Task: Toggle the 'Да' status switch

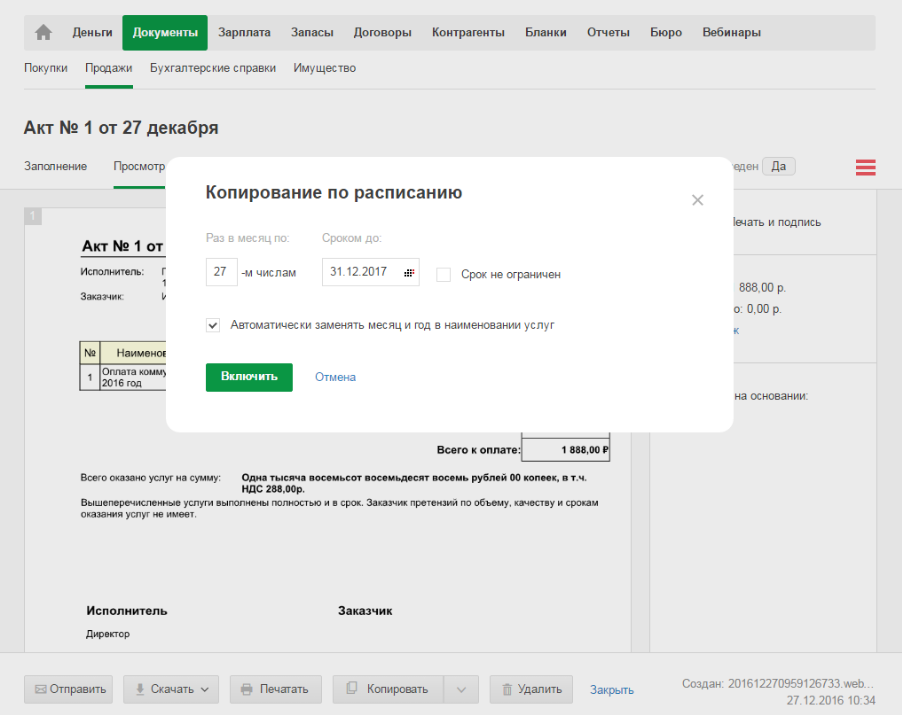Action: click(x=778, y=166)
